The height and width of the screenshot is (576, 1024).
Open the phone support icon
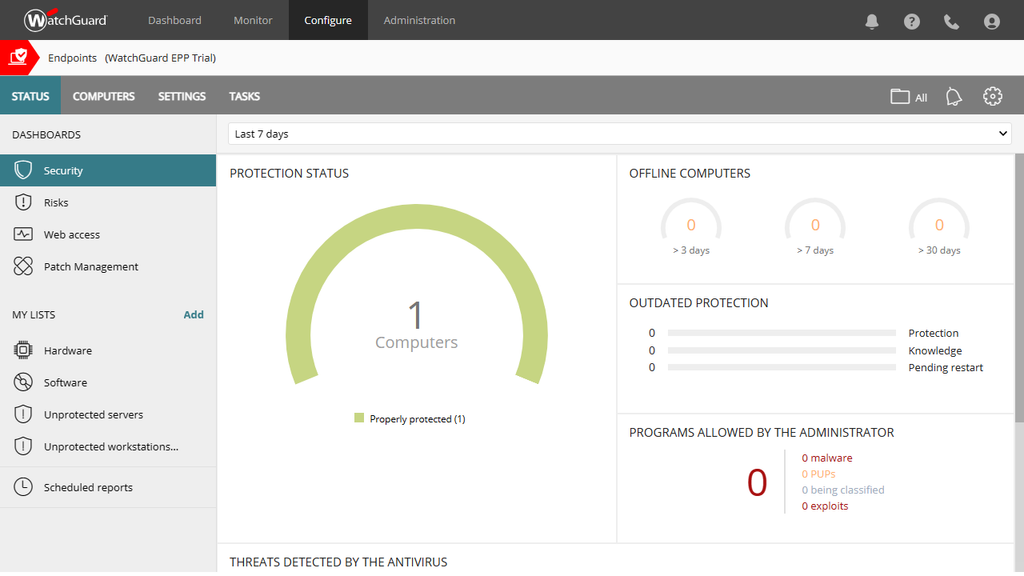click(951, 20)
